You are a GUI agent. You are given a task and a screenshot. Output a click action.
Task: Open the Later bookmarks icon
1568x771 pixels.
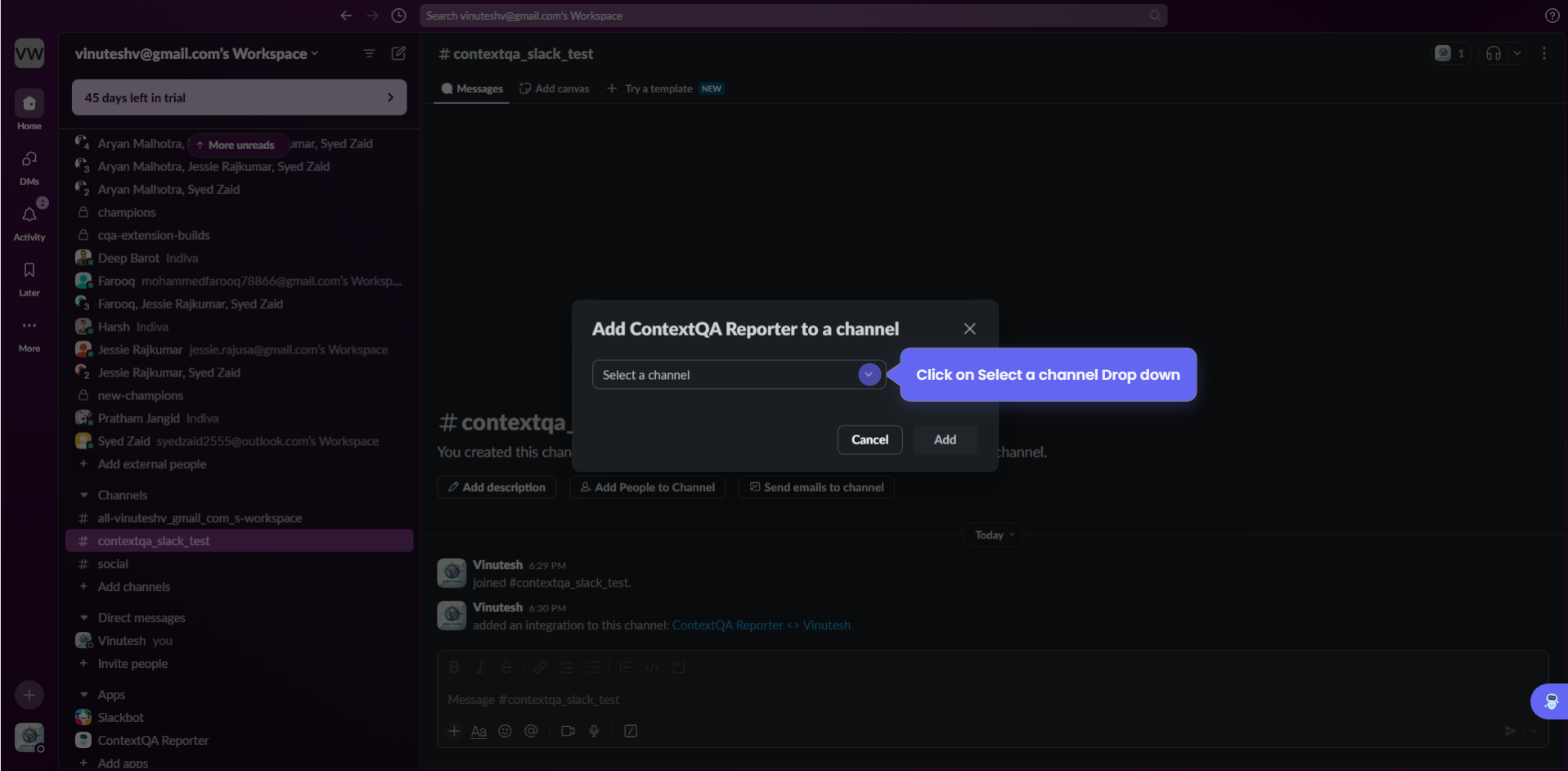29,271
